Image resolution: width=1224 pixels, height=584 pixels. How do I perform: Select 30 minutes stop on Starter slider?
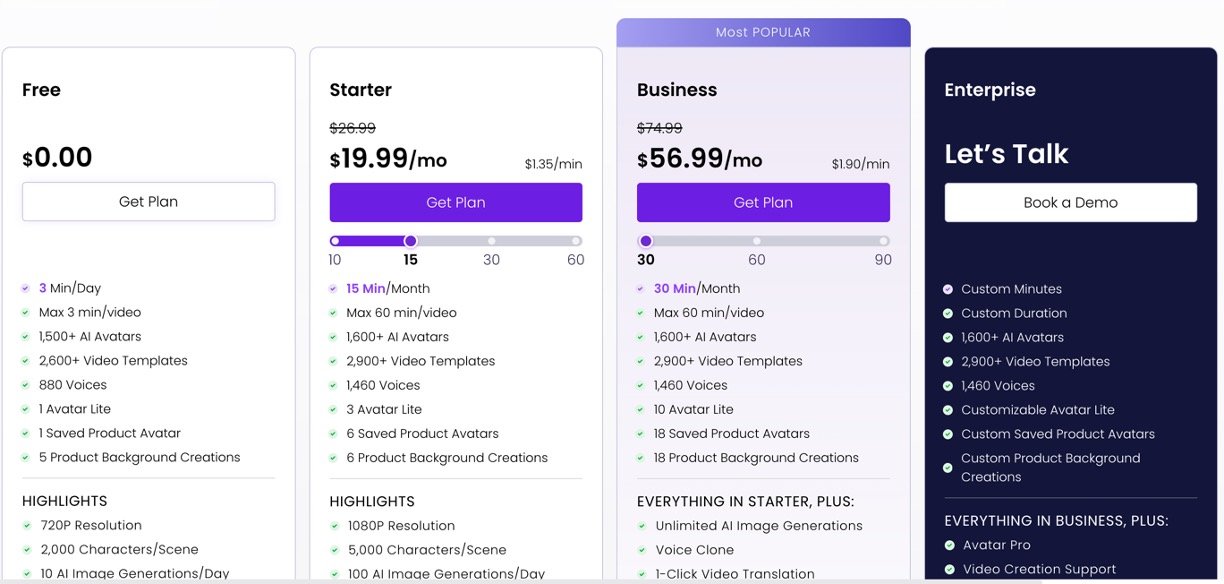(491, 241)
